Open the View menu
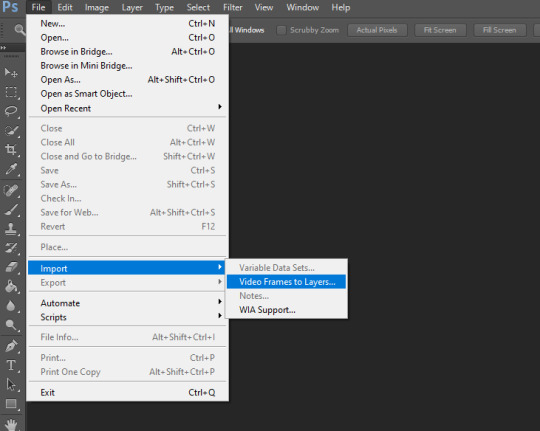This screenshot has width=540, height=431. pos(264,7)
